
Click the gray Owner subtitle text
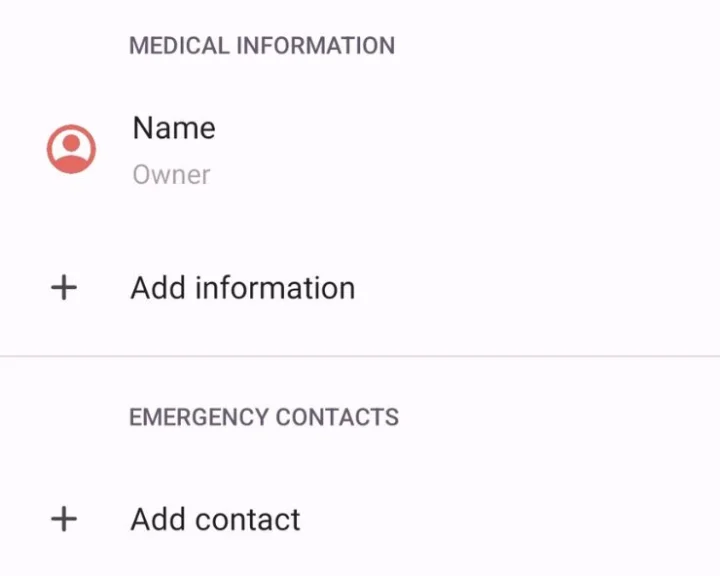tap(171, 175)
